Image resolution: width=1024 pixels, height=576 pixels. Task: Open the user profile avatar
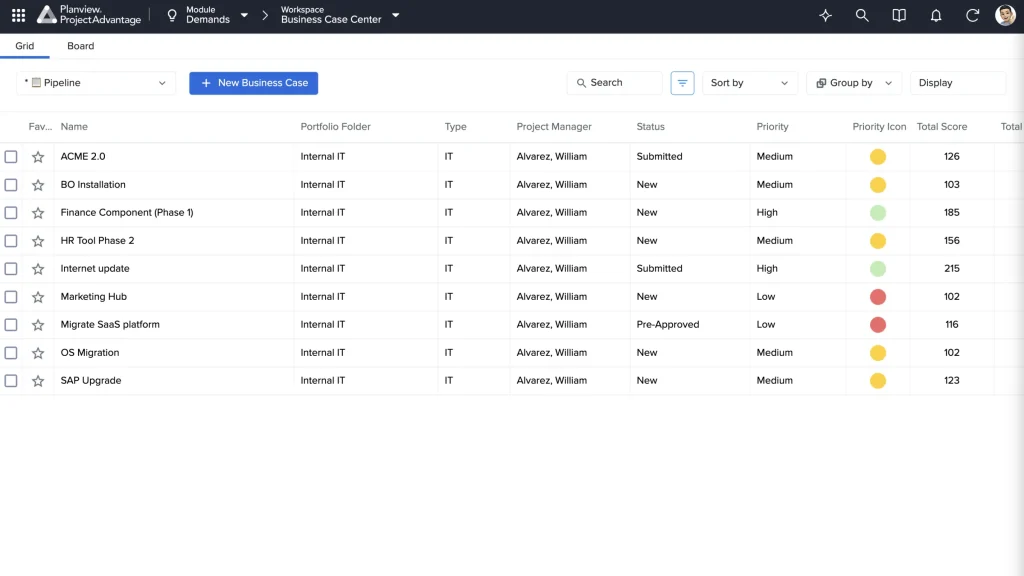(1006, 15)
